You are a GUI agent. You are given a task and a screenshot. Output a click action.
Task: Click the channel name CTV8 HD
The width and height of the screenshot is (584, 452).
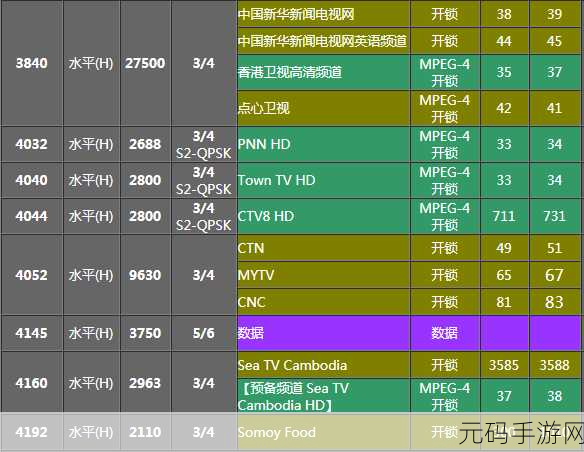pos(323,216)
